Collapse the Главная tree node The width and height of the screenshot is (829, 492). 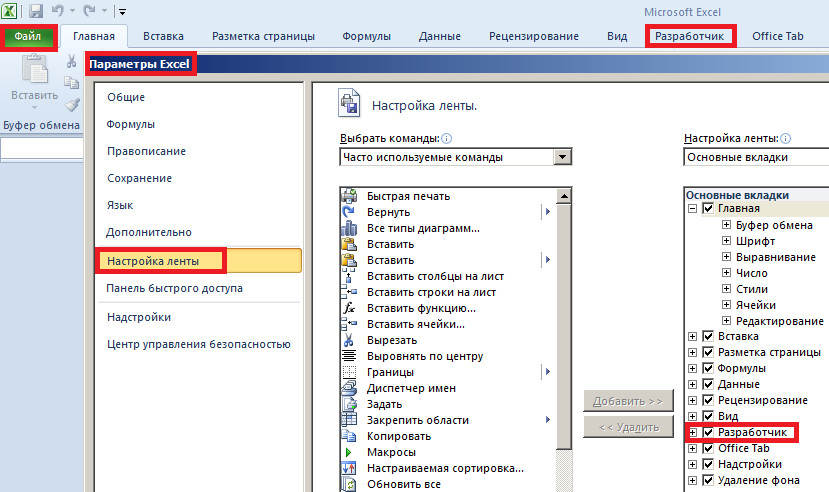click(x=692, y=208)
